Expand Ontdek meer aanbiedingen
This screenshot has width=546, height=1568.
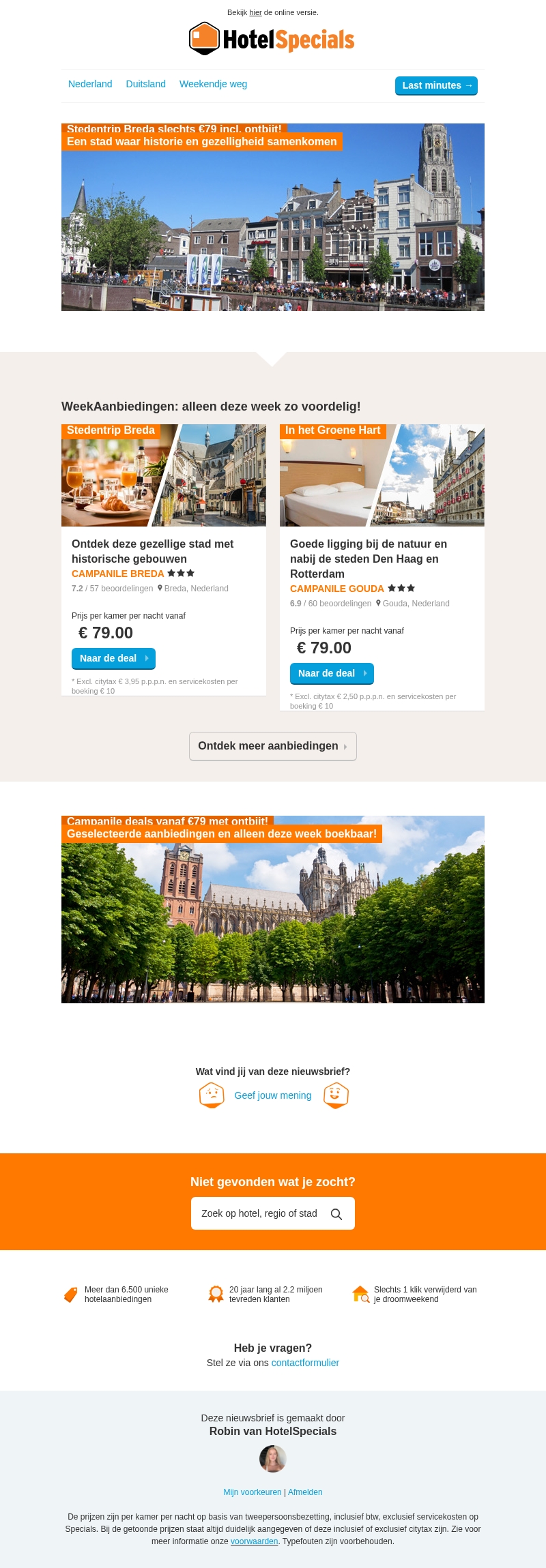coord(273,746)
